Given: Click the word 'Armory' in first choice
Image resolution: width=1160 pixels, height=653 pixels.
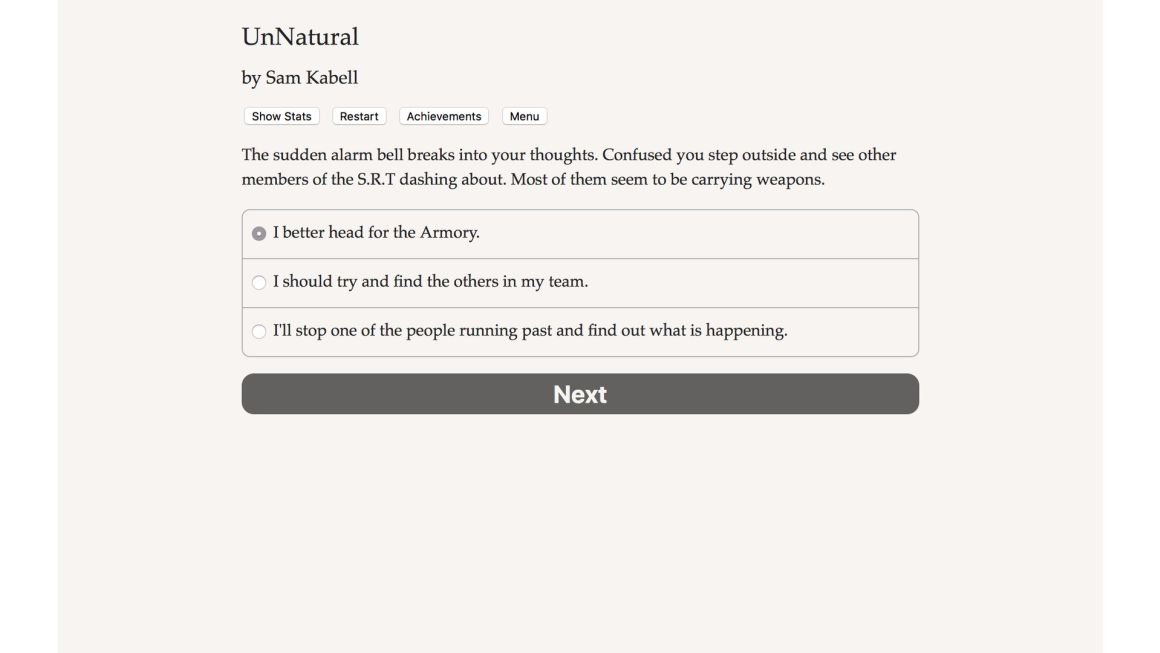Looking at the screenshot, I should (x=449, y=232).
